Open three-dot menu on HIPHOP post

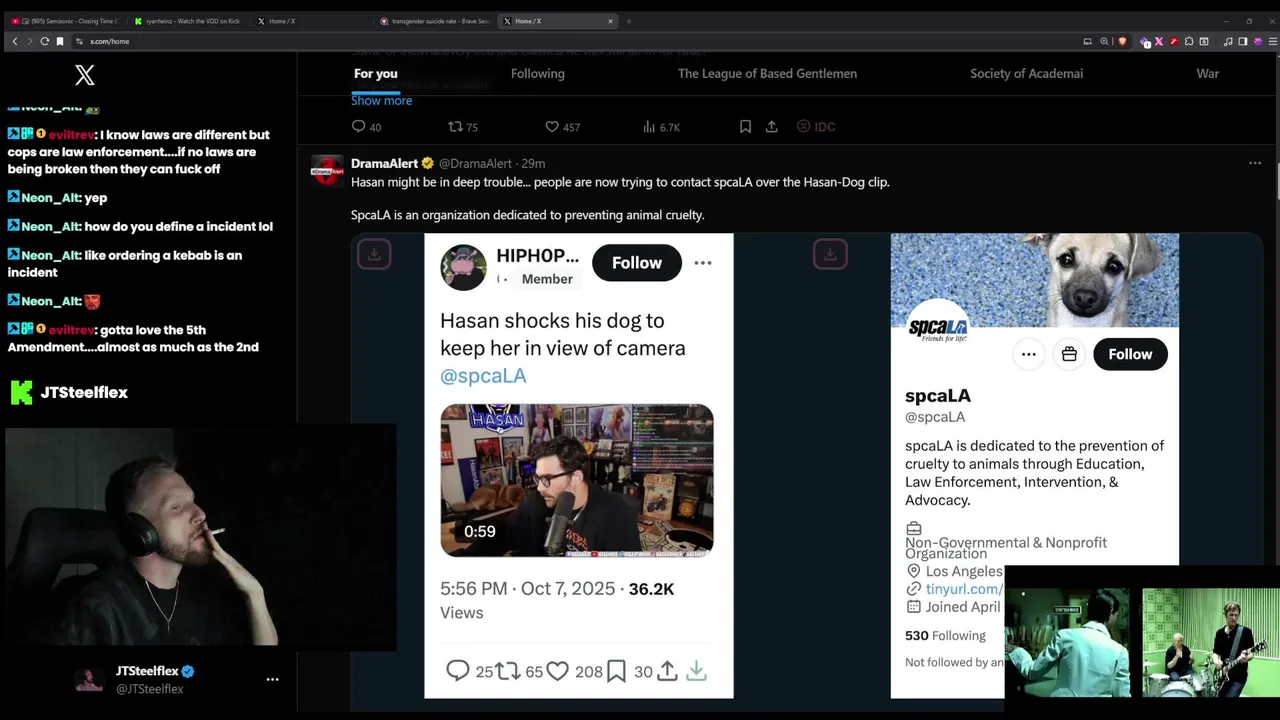coord(703,263)
